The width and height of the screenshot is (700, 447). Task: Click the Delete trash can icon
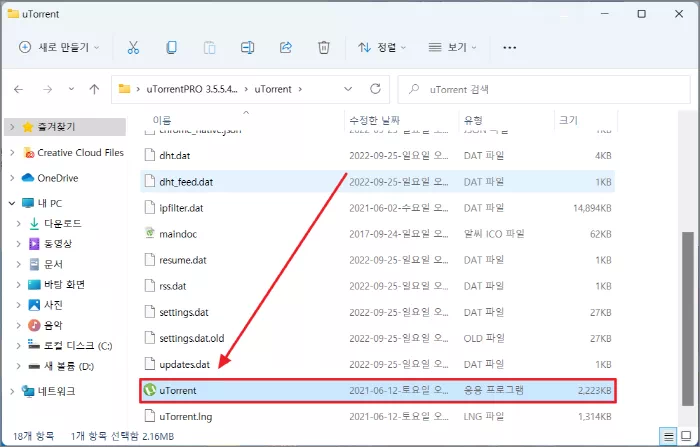point(324,47)
